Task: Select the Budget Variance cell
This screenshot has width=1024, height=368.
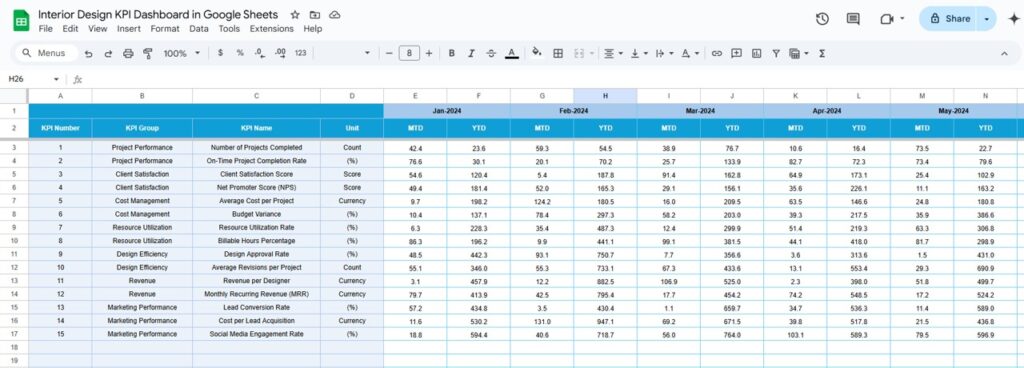Action: [x=256, y=214]
